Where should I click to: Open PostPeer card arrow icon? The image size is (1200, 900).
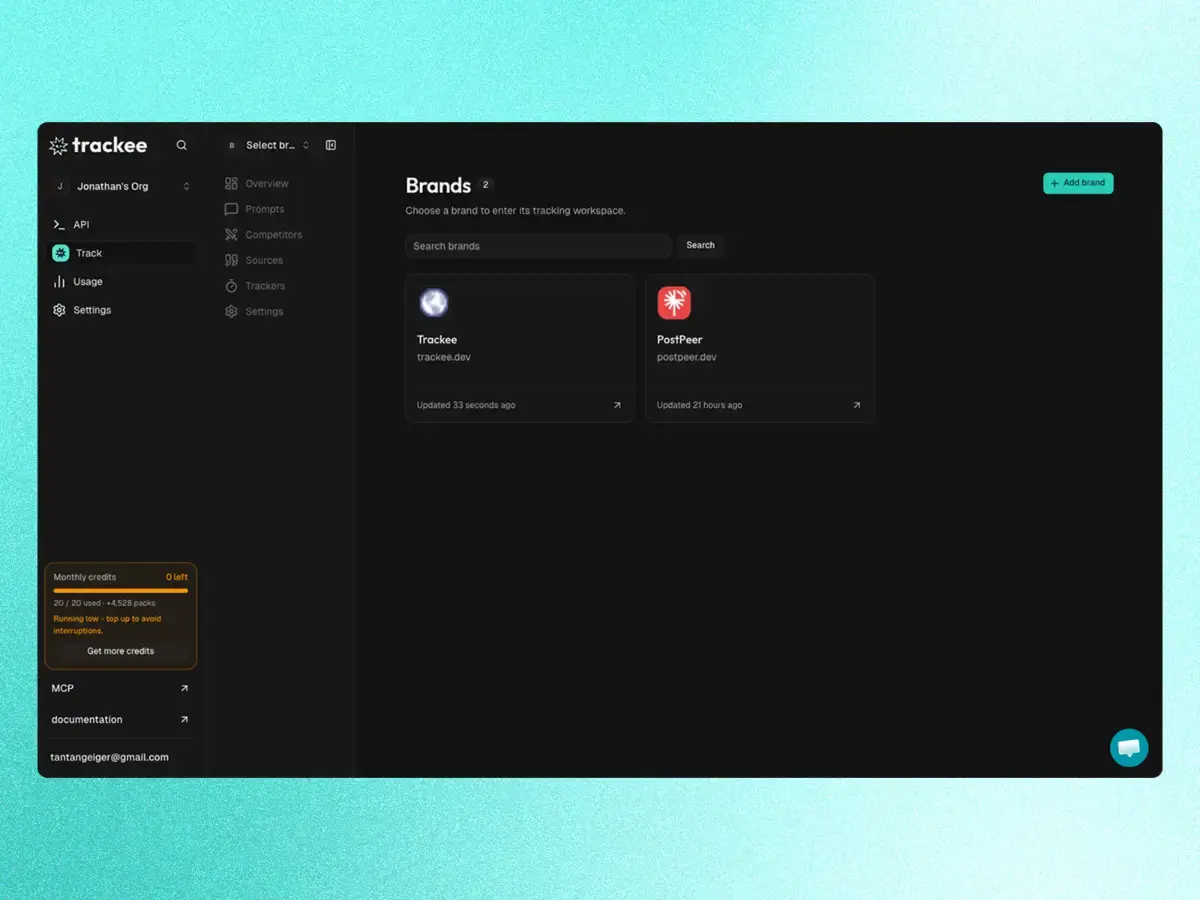(856, 405)
